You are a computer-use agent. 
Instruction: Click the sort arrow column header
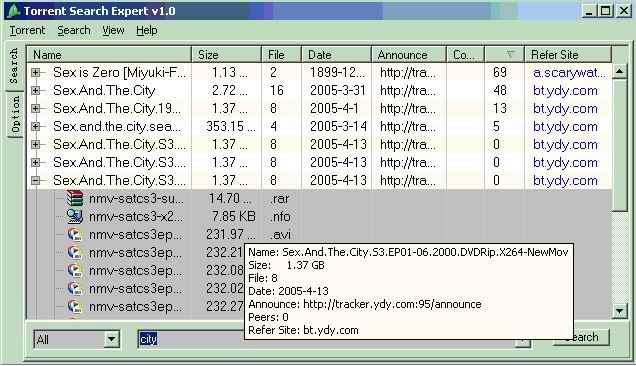coord(504,54)
